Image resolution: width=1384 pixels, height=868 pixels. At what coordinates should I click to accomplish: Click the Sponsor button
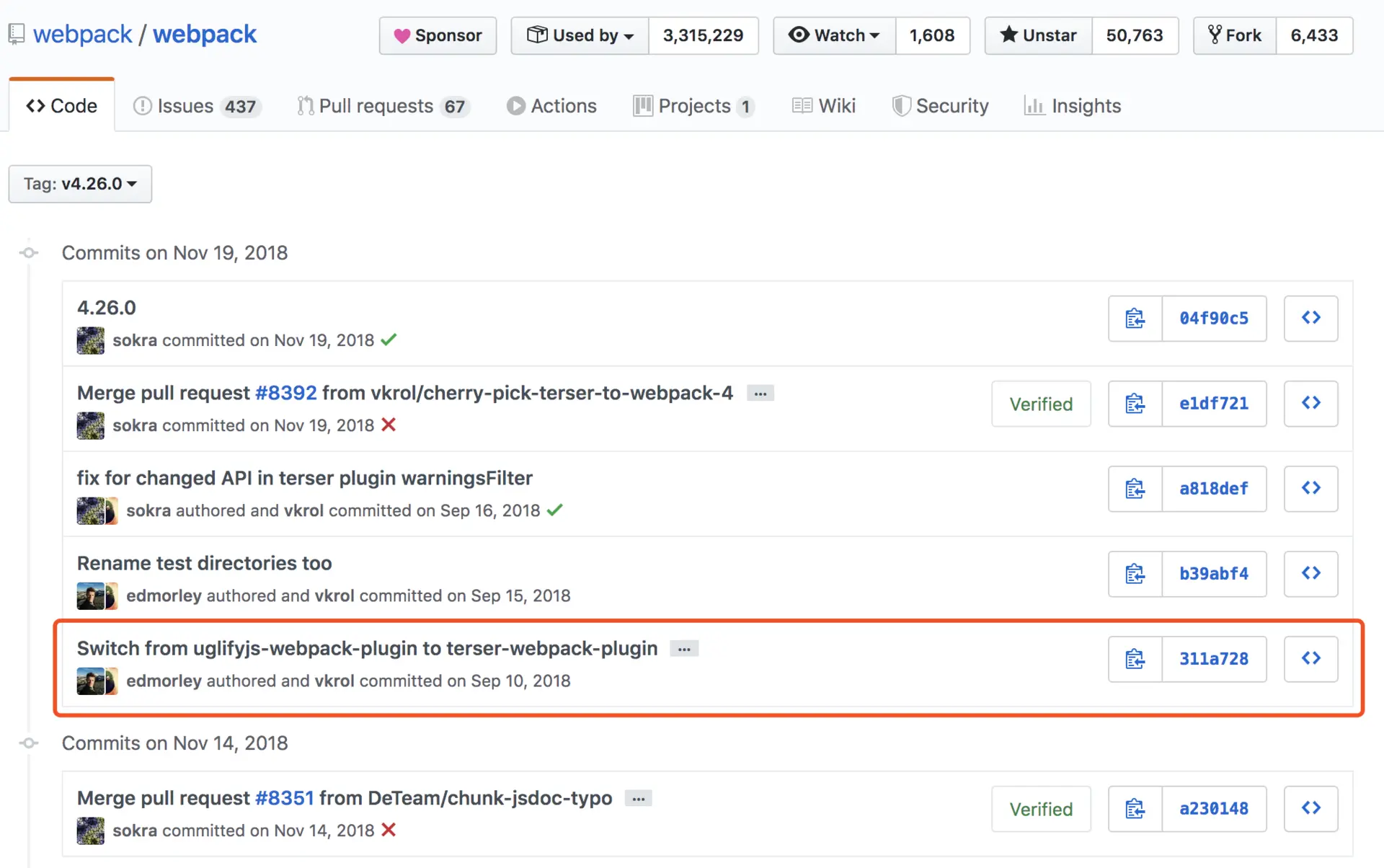[438, 35]
